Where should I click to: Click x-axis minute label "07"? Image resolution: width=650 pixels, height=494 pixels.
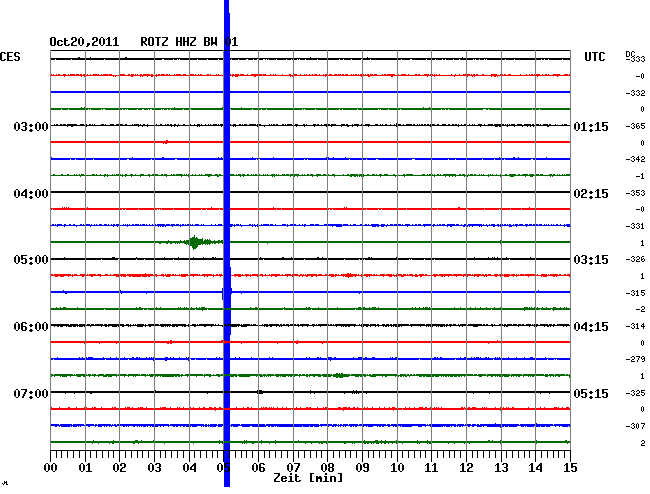coord(293,468)
